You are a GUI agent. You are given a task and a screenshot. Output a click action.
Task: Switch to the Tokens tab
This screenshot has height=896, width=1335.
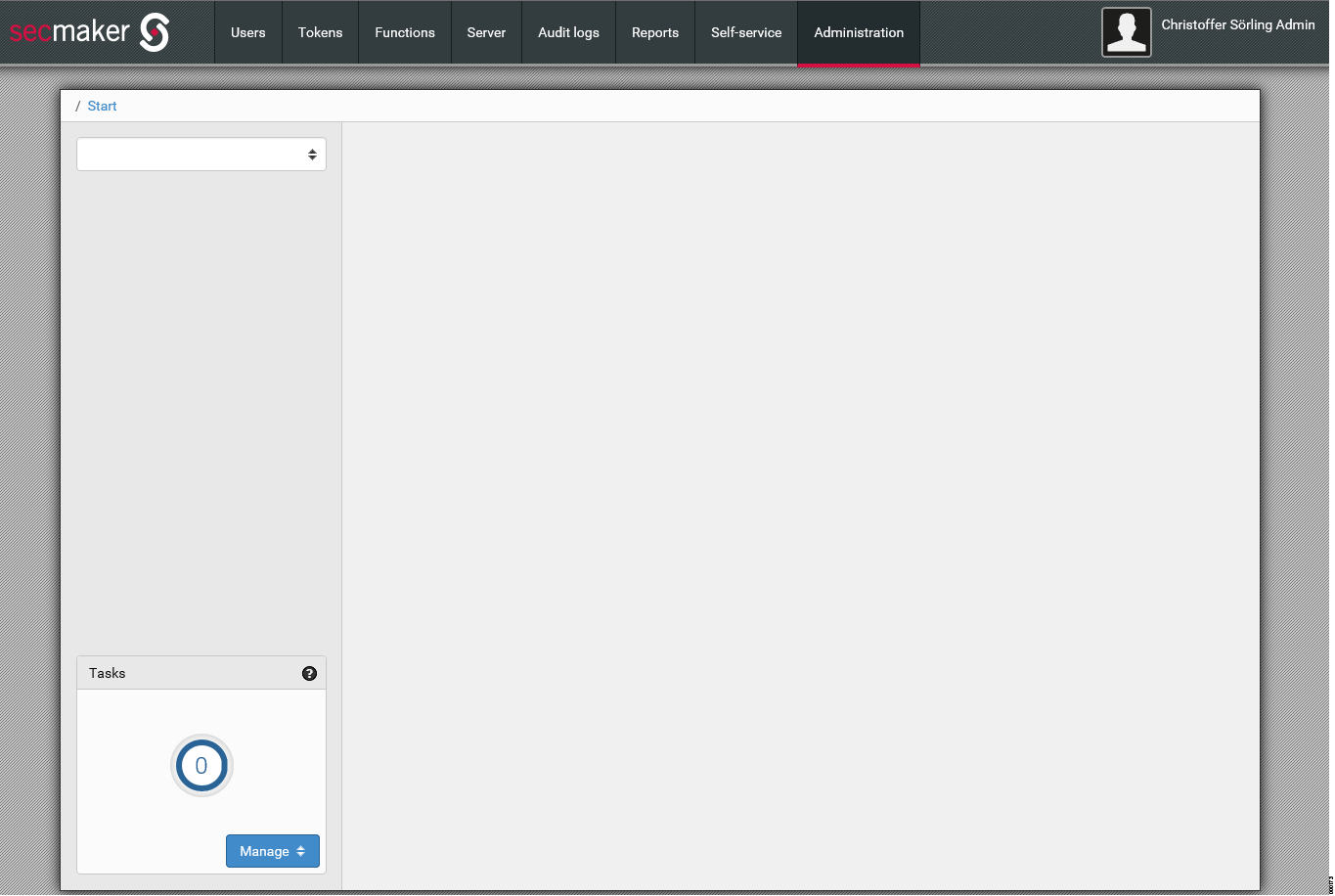(320, 32)
